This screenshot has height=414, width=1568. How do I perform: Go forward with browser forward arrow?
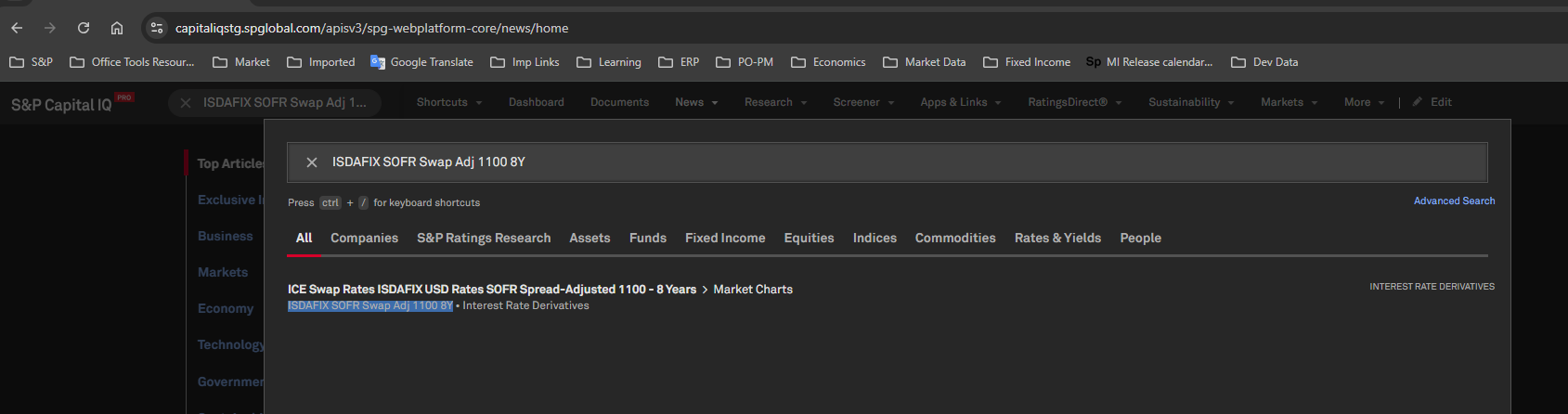pyautogui.click(x=50, y=28)
